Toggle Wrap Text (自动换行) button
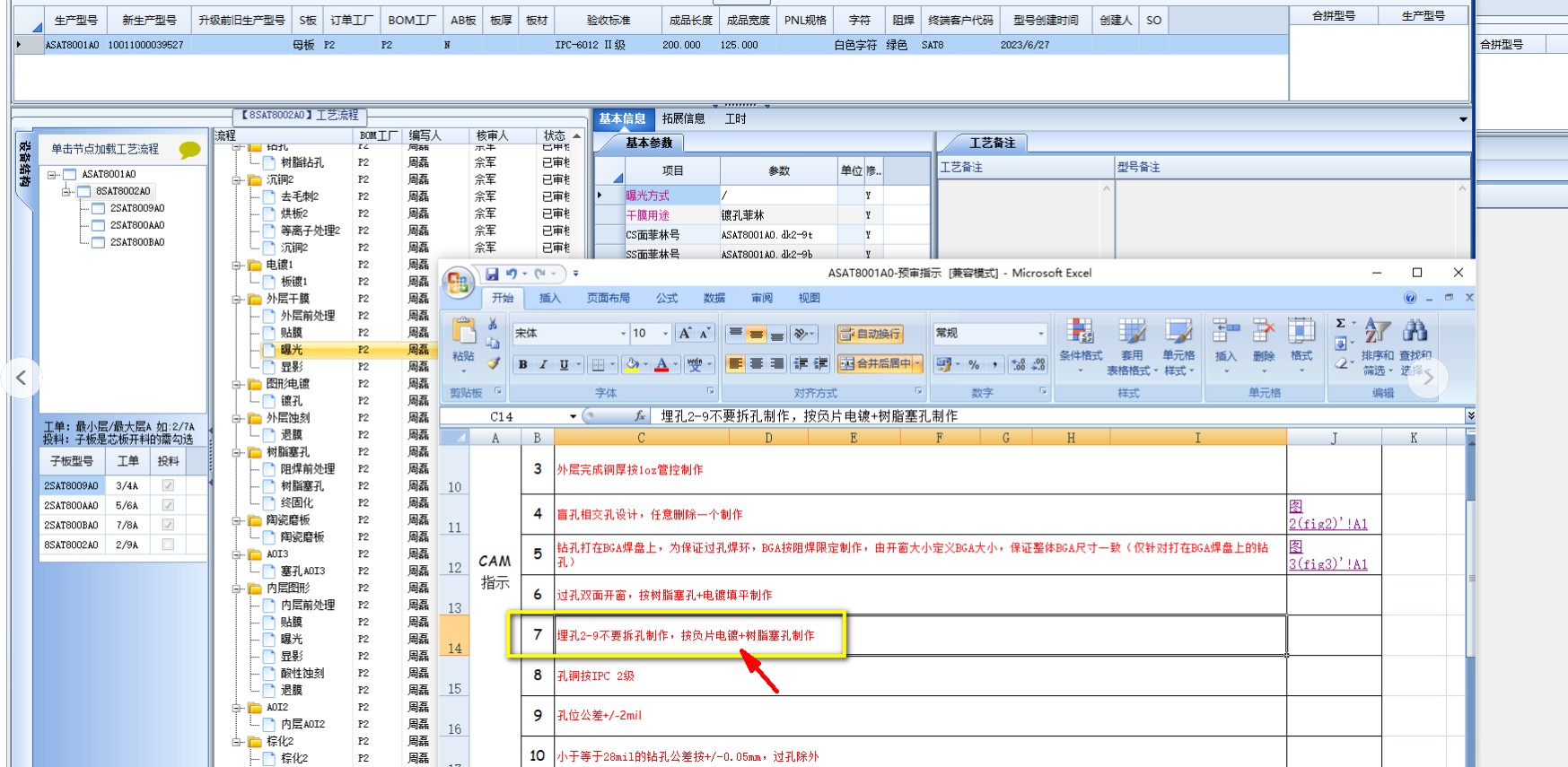Screen dimensions: 1568x767 click(x=870, y=334)
